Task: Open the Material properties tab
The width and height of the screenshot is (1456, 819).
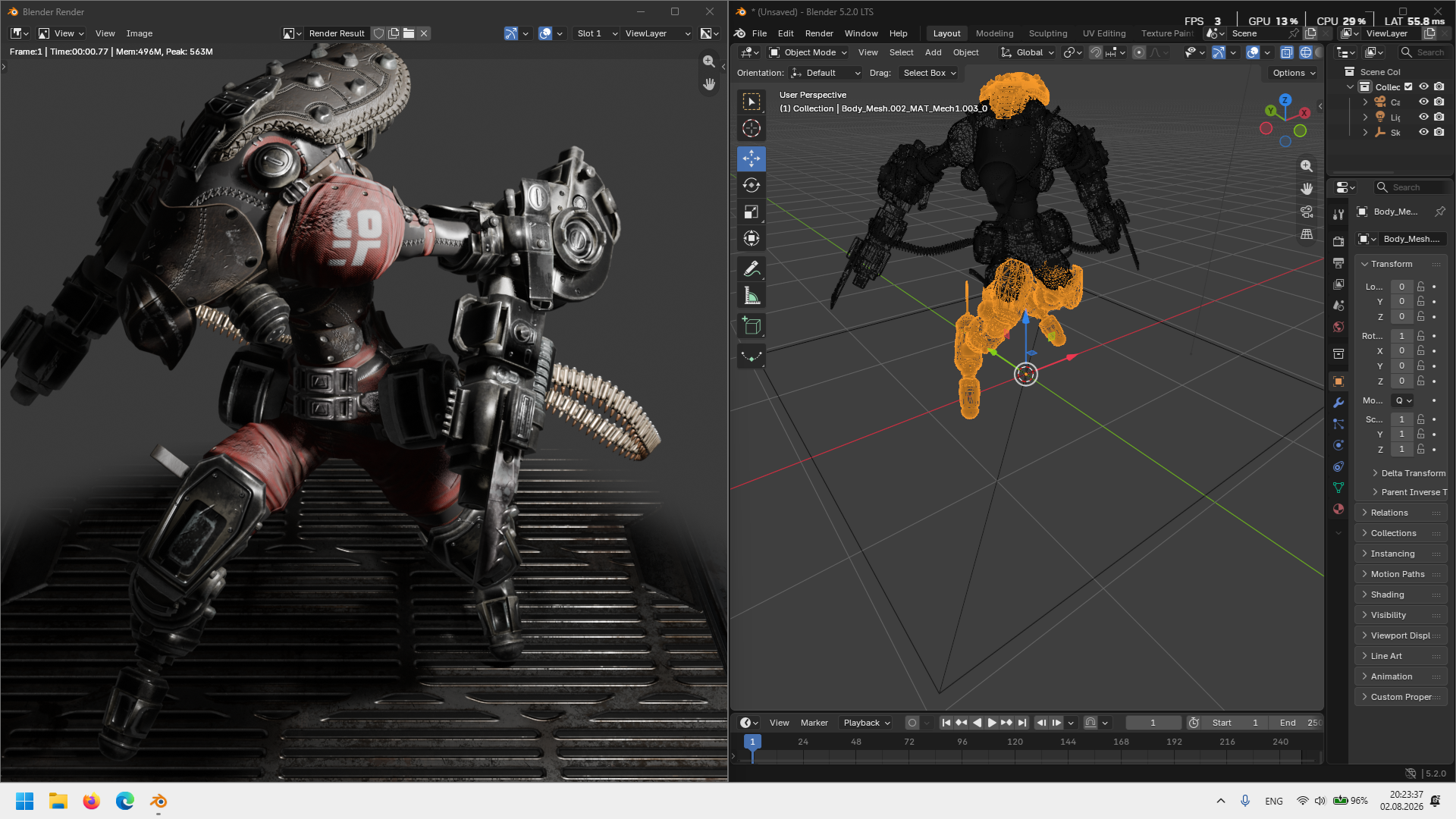Action: click(x=1338, y=509)
